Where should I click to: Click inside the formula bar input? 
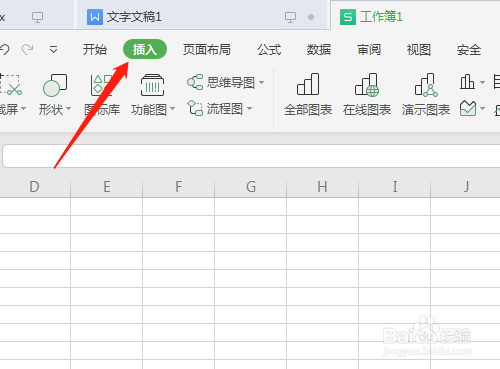click(251, 156)
